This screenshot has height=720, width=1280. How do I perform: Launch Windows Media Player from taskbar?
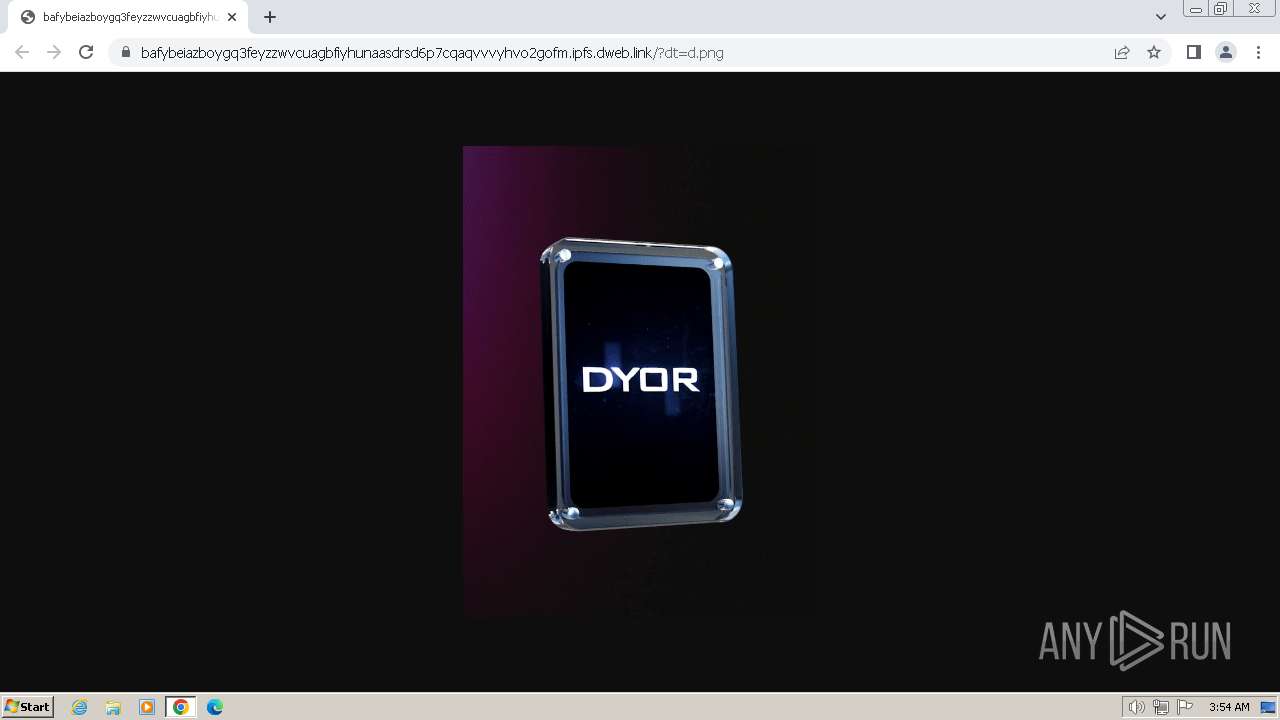coord(147,707)
